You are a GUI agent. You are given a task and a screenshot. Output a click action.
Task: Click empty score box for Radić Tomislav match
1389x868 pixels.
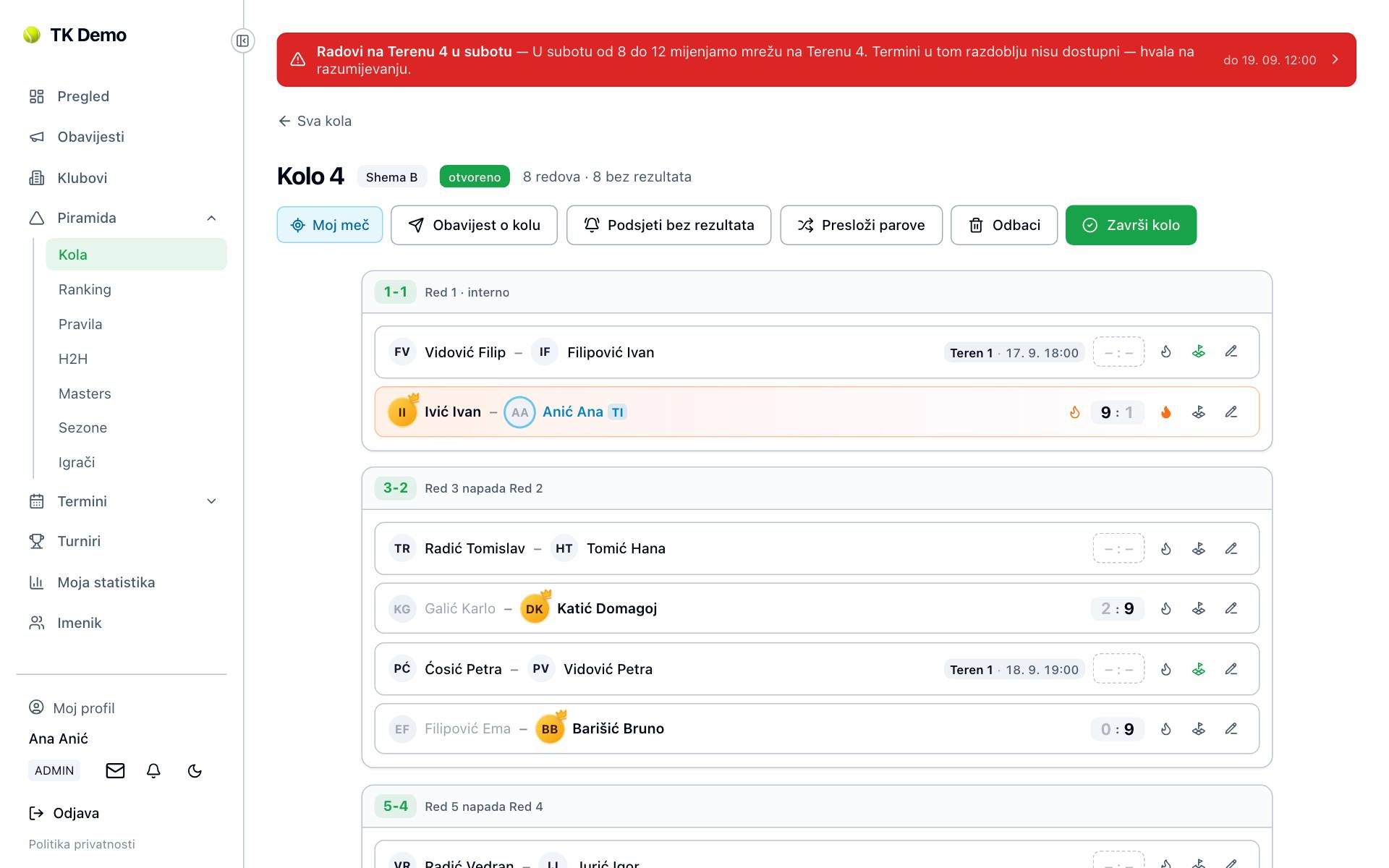click(1118, 549)
